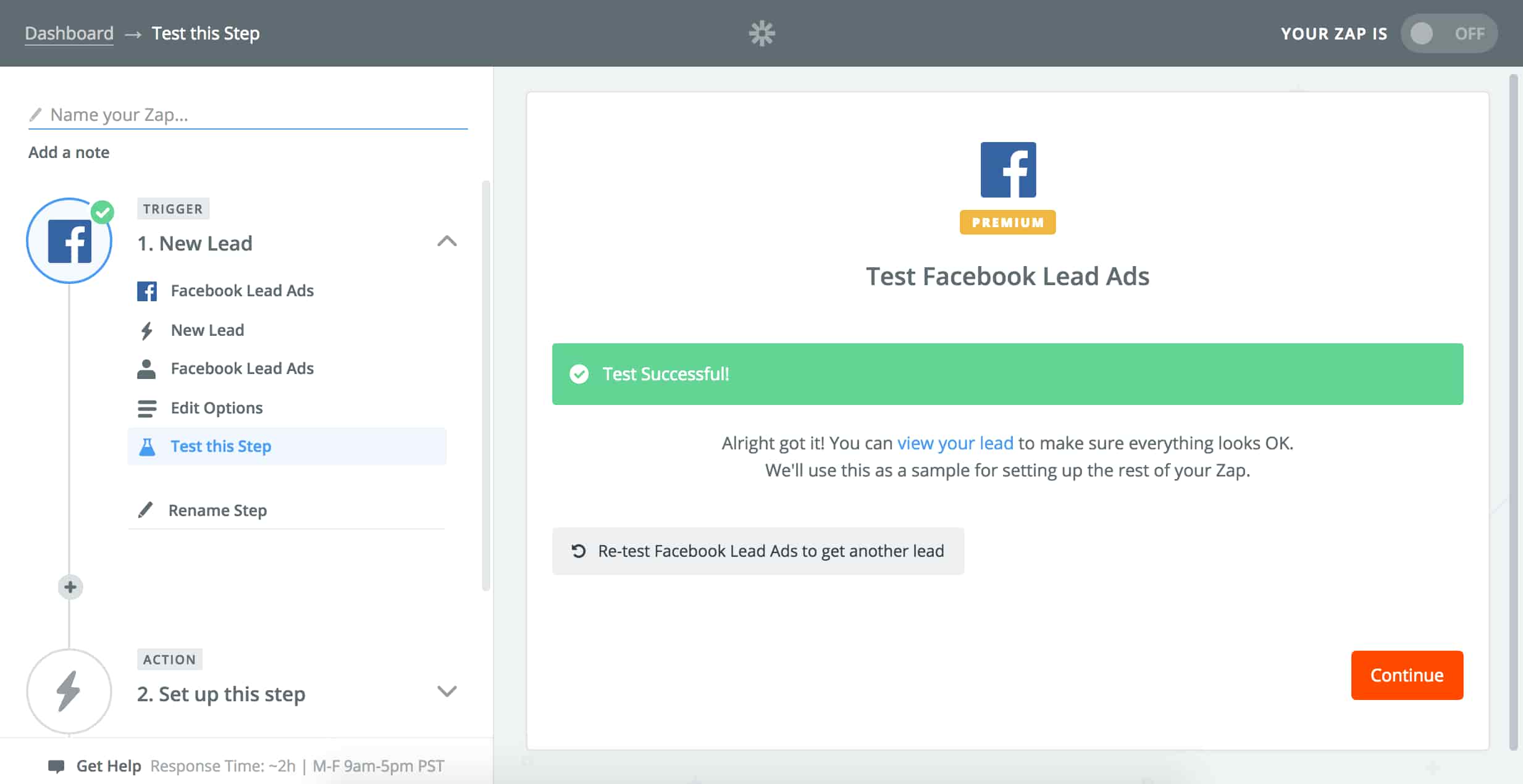Viewport: 1523px width, 784px height.
Task: Open the Facebook Lead Ads account item
Action: [x=287, y=369]
